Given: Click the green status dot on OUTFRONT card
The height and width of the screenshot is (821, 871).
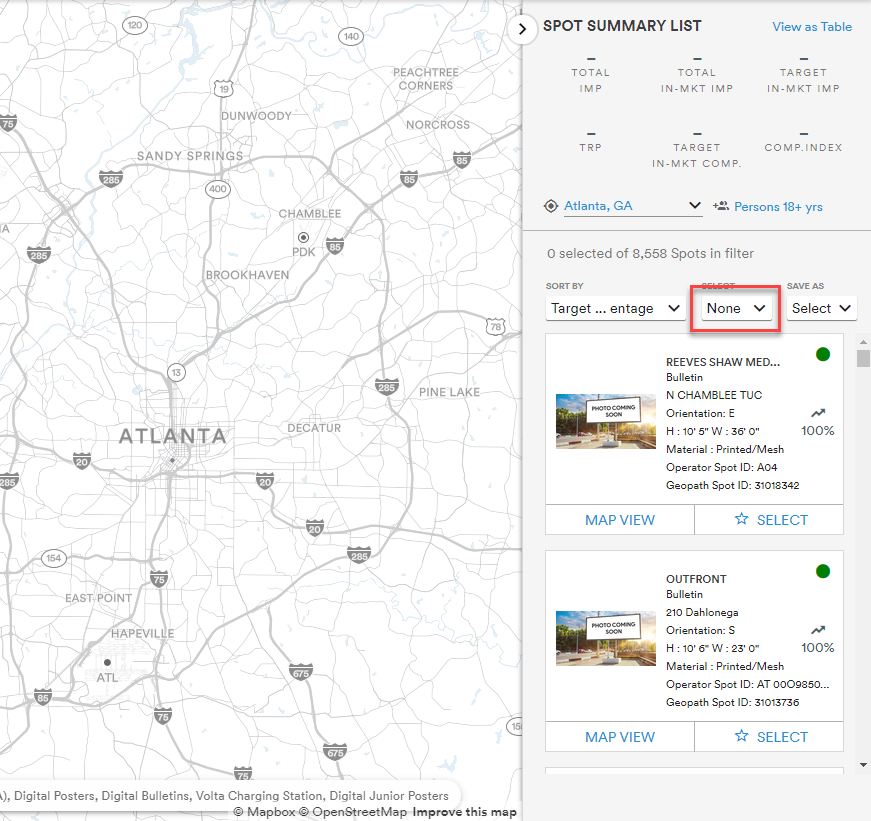Looking at the screenshot, I should tap(823, 571).
